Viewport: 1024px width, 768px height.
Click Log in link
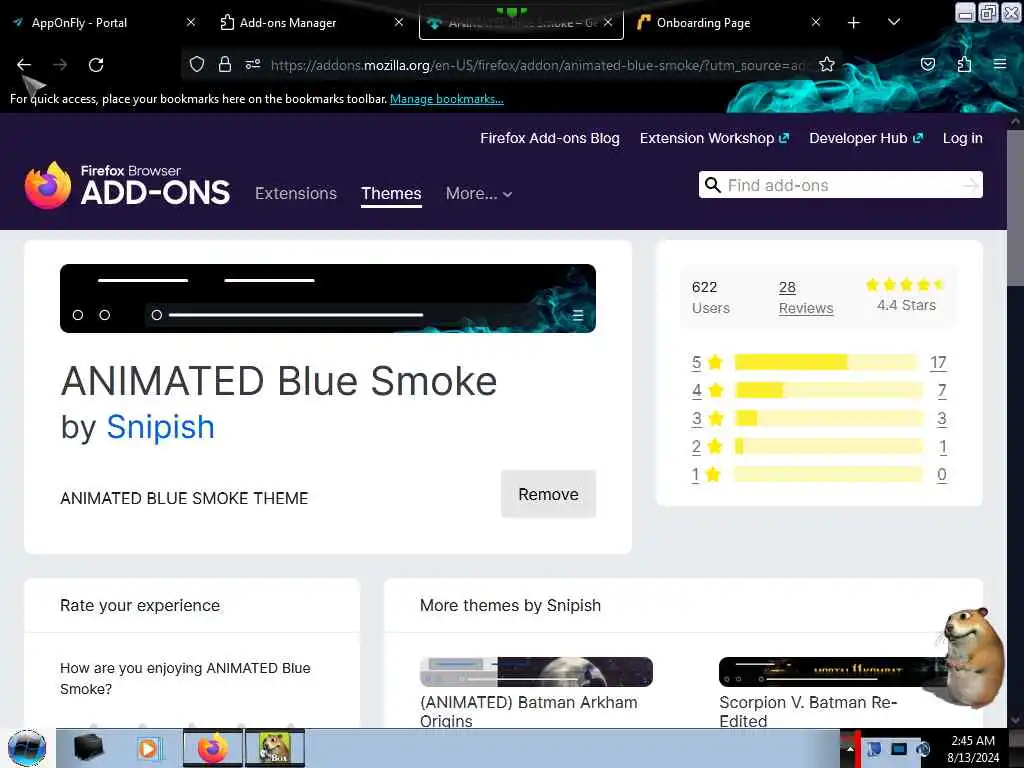pos(963,138)
